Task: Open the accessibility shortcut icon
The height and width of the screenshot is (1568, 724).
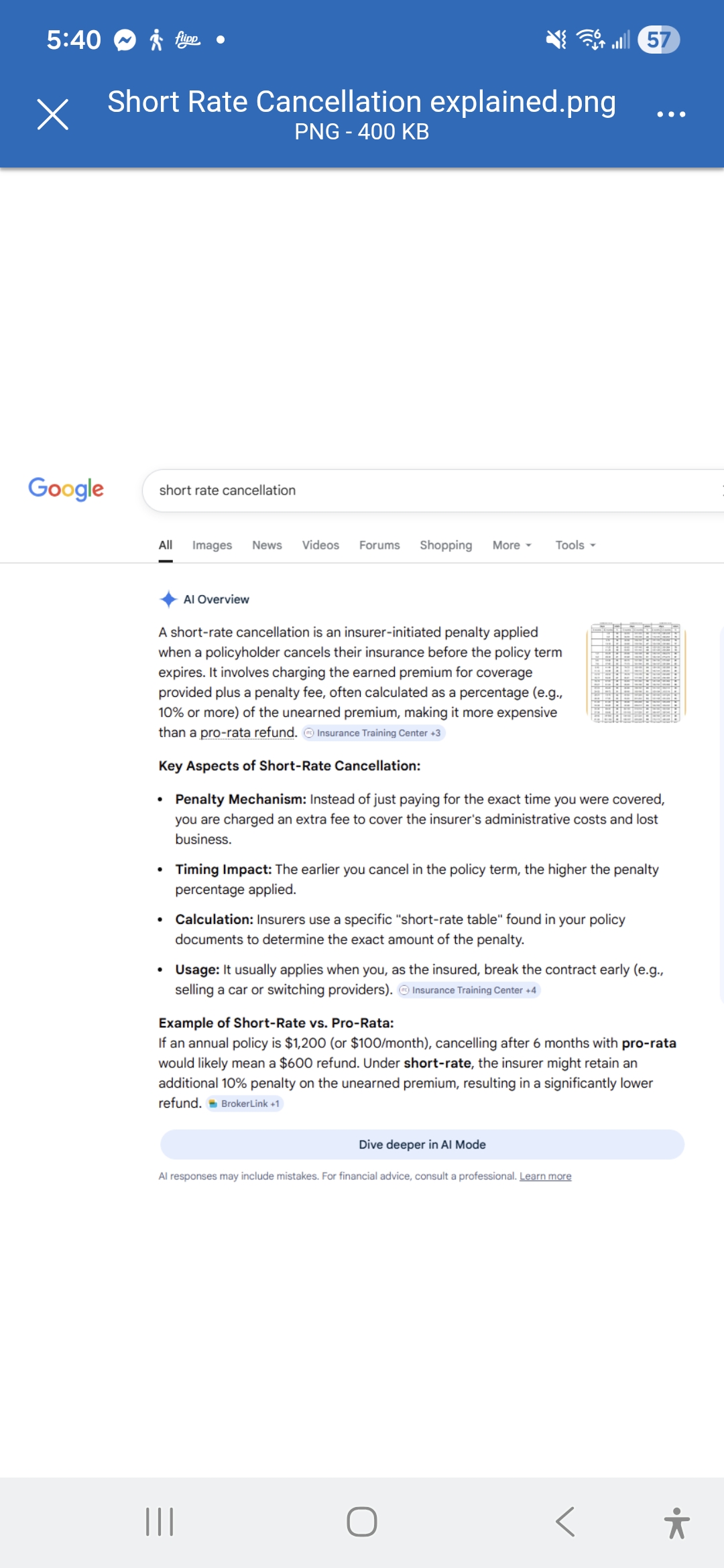Action: 676,1522
